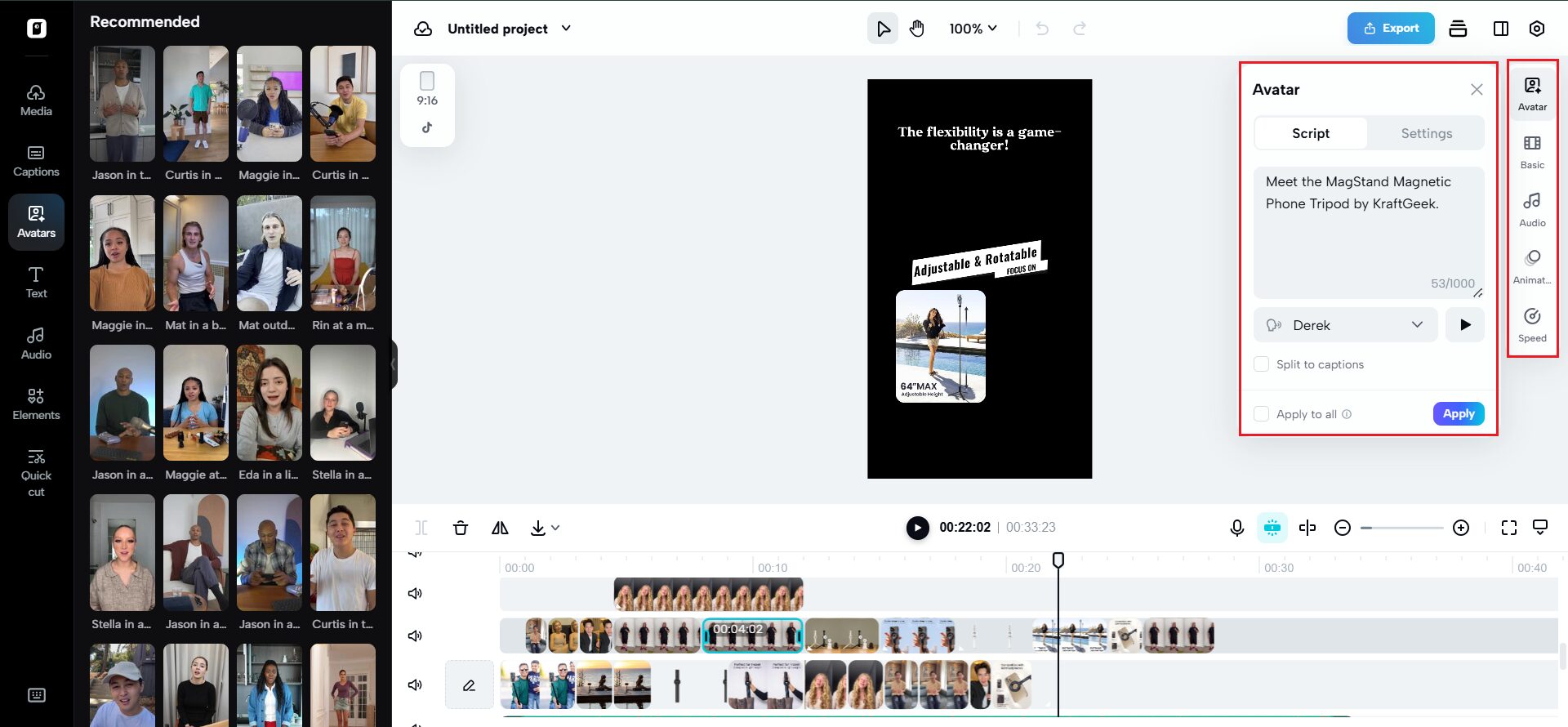Open the 9:16 aspect ratio selector

click(x=427, y=90)
